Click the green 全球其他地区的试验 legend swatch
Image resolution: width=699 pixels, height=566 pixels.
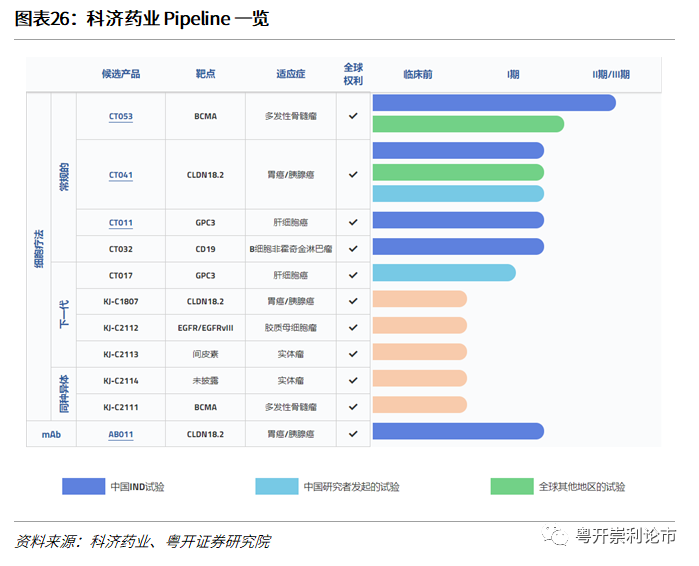coord(512,486)
